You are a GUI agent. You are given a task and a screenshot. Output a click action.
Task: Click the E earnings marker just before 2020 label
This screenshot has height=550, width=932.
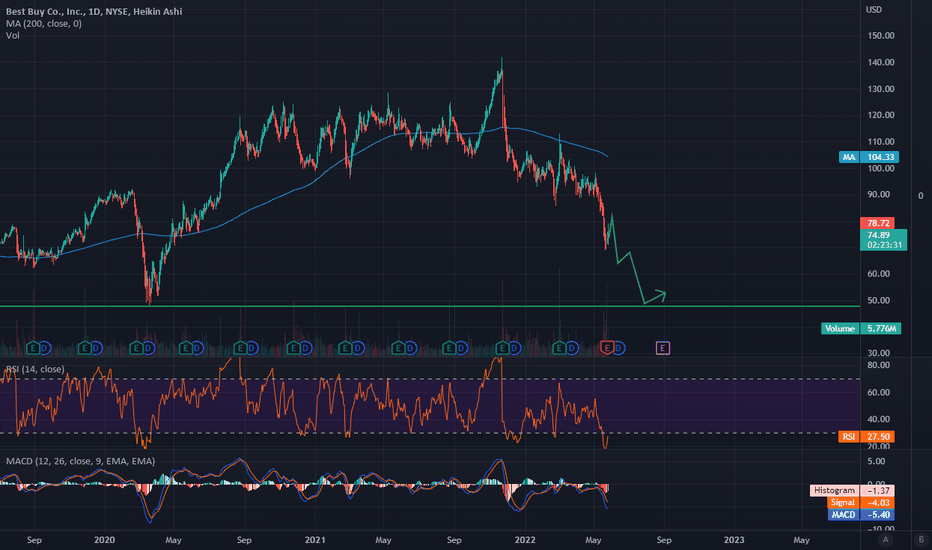[84, 348]
